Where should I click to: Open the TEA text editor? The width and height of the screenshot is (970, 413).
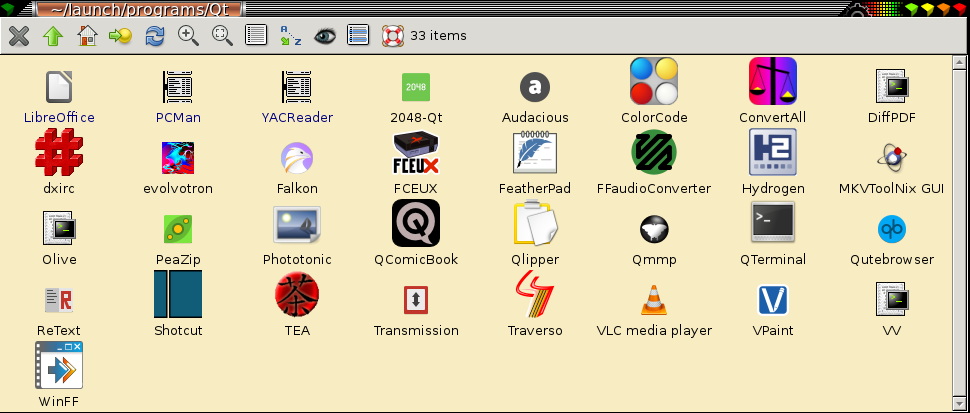coord(297,294)
